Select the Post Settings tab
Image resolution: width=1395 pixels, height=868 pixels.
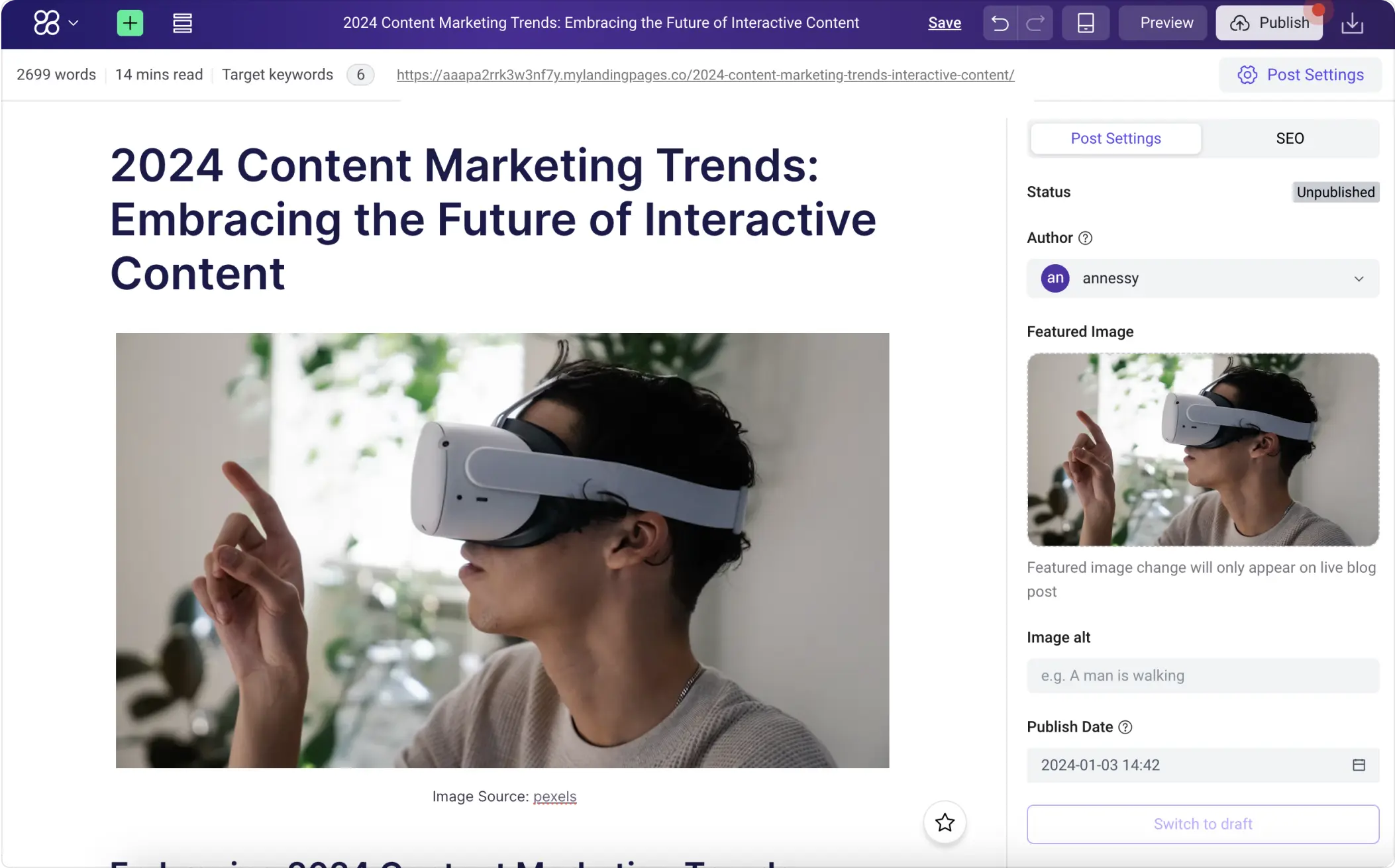[1115, 138]
